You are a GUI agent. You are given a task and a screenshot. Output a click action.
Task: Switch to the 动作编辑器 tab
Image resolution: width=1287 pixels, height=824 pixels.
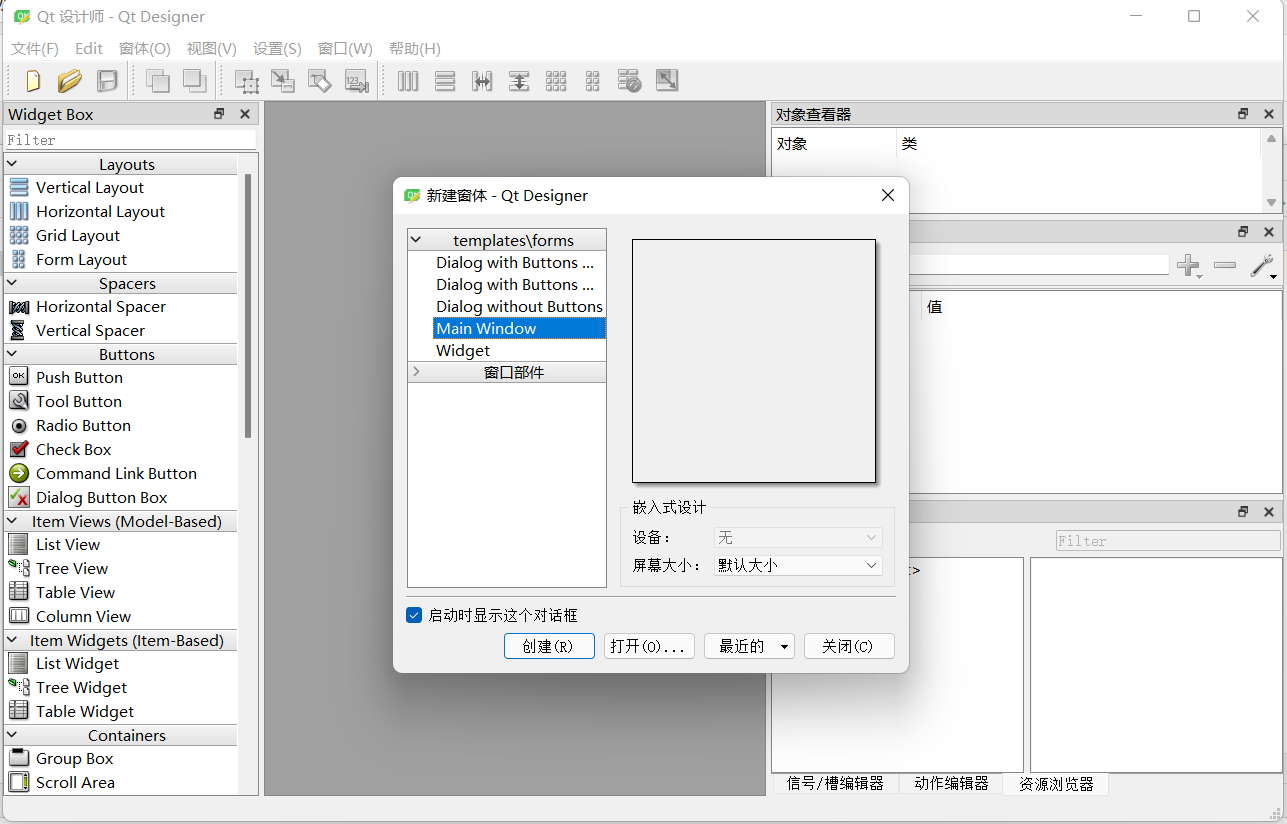[x=950, y=783]
